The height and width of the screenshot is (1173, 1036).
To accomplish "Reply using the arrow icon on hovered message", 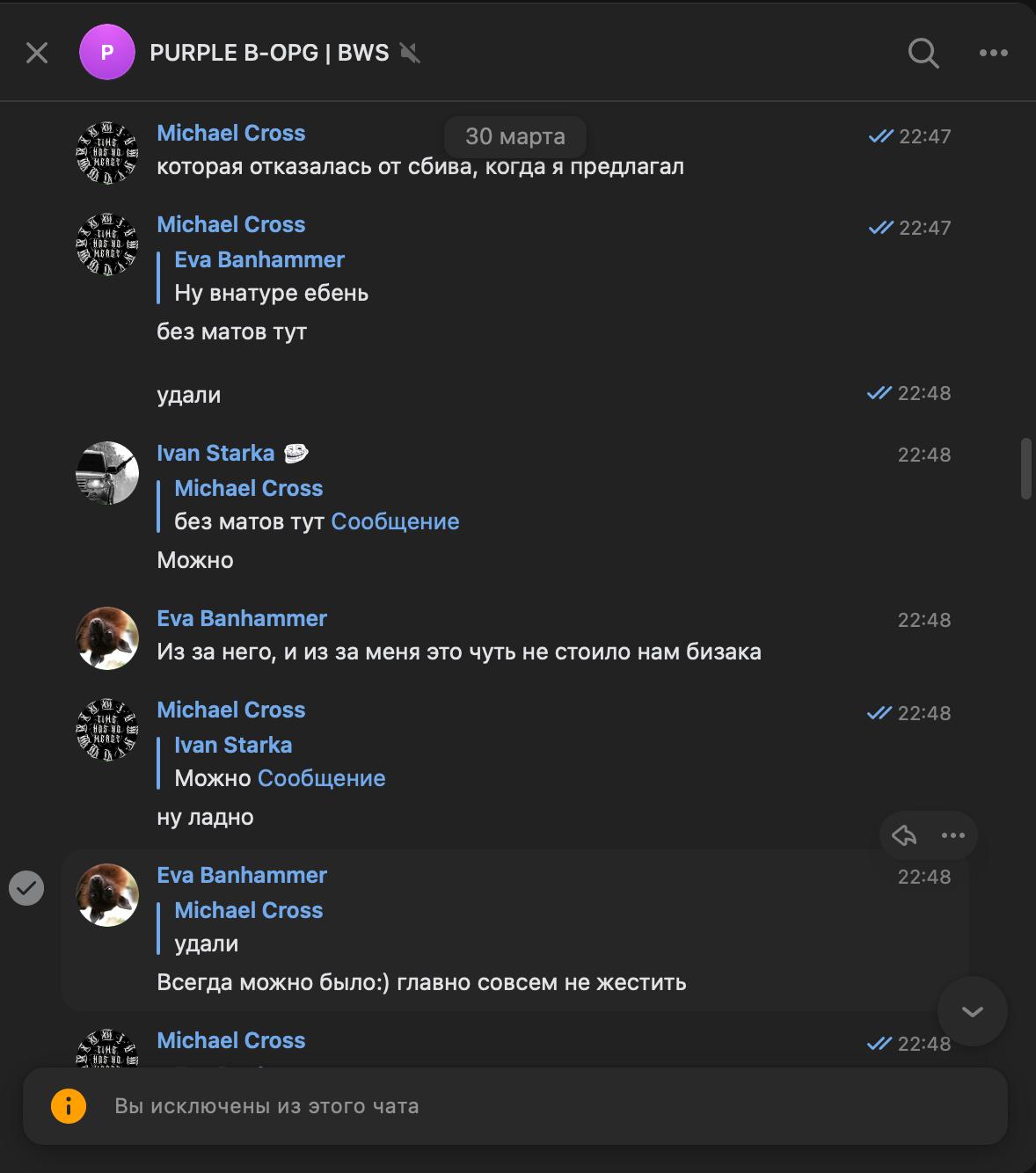I will tap(904, 835).
